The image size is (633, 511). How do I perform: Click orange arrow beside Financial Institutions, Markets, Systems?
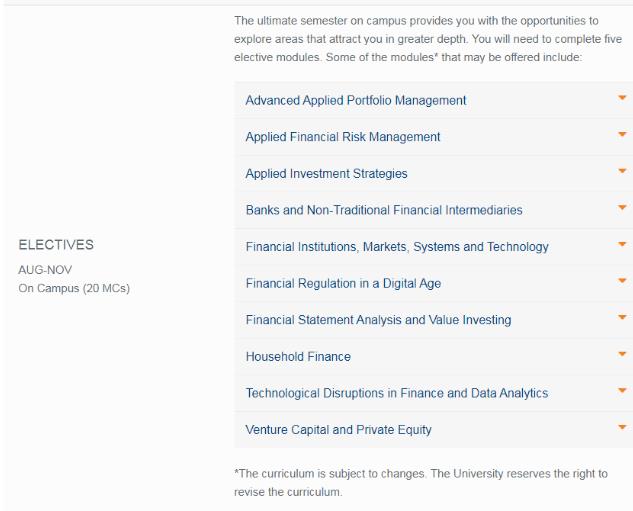[x=622, y=244]
